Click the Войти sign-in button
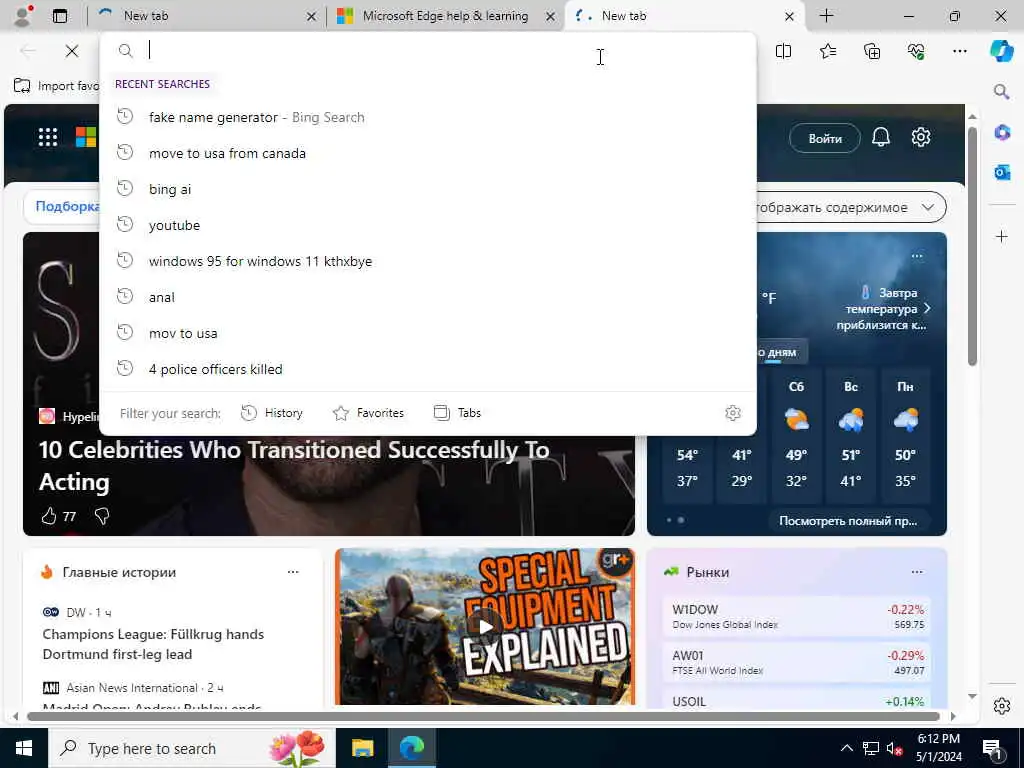The height and width of the screenshot is (768, 1024). pos(825,138)
